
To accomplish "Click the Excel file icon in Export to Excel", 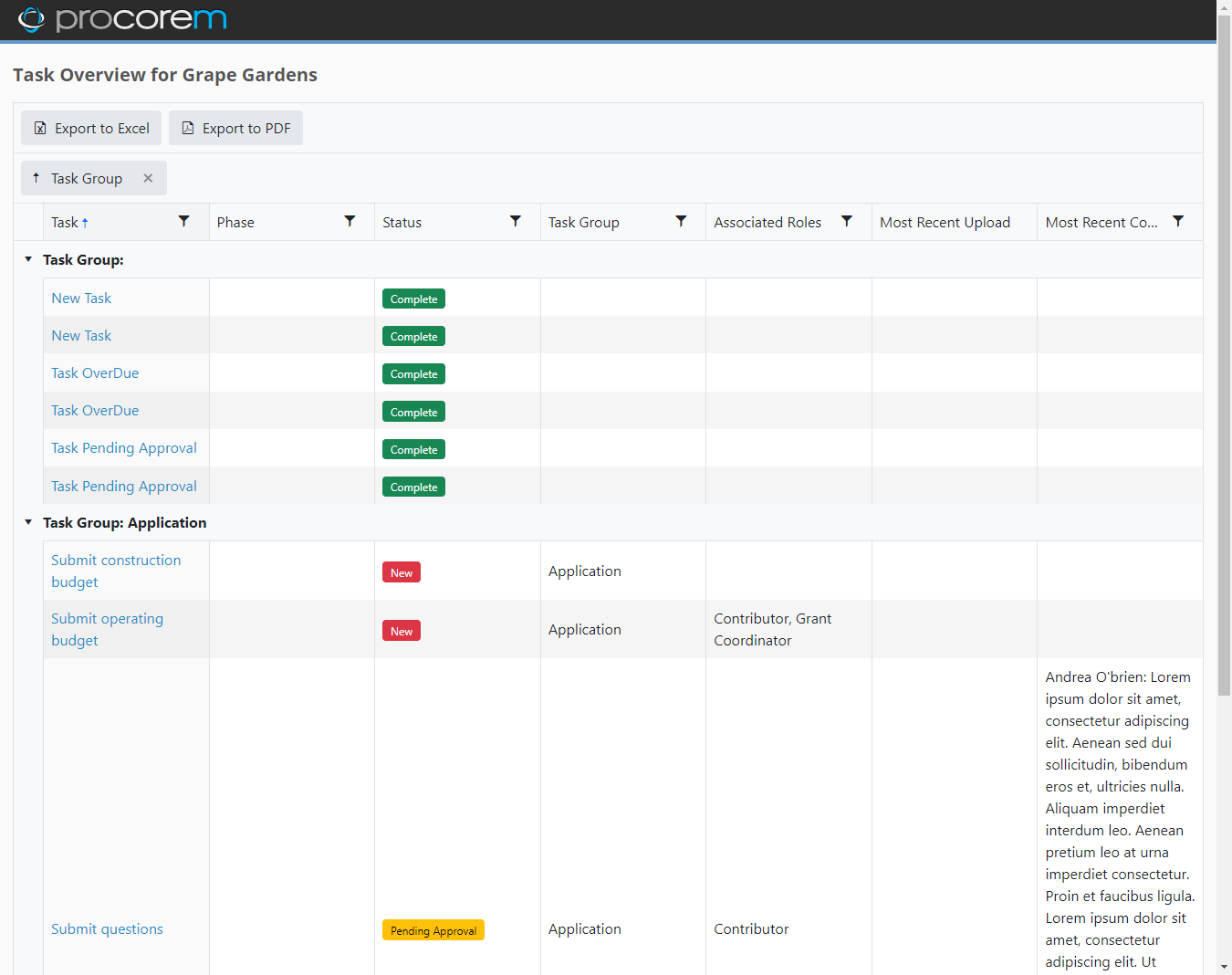I will pos(40,129).
